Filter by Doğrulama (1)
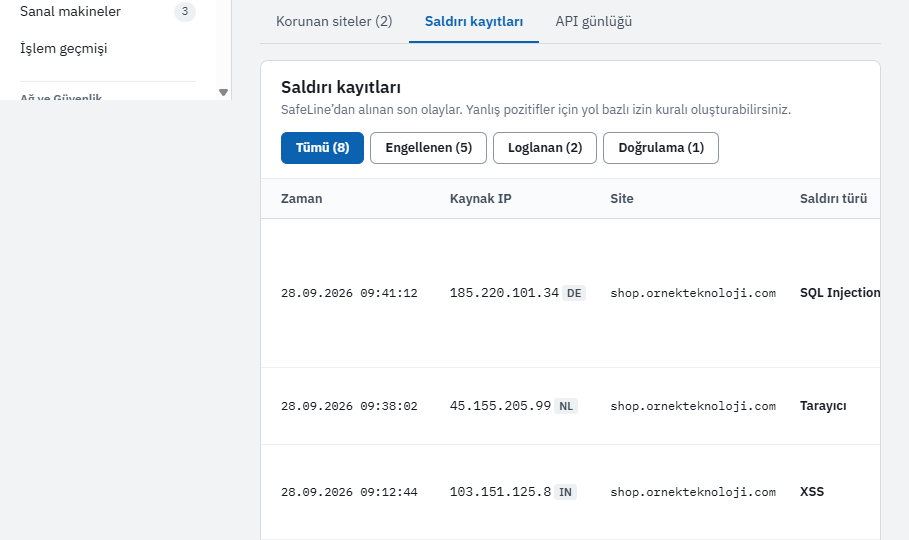 tap(661, 148)
